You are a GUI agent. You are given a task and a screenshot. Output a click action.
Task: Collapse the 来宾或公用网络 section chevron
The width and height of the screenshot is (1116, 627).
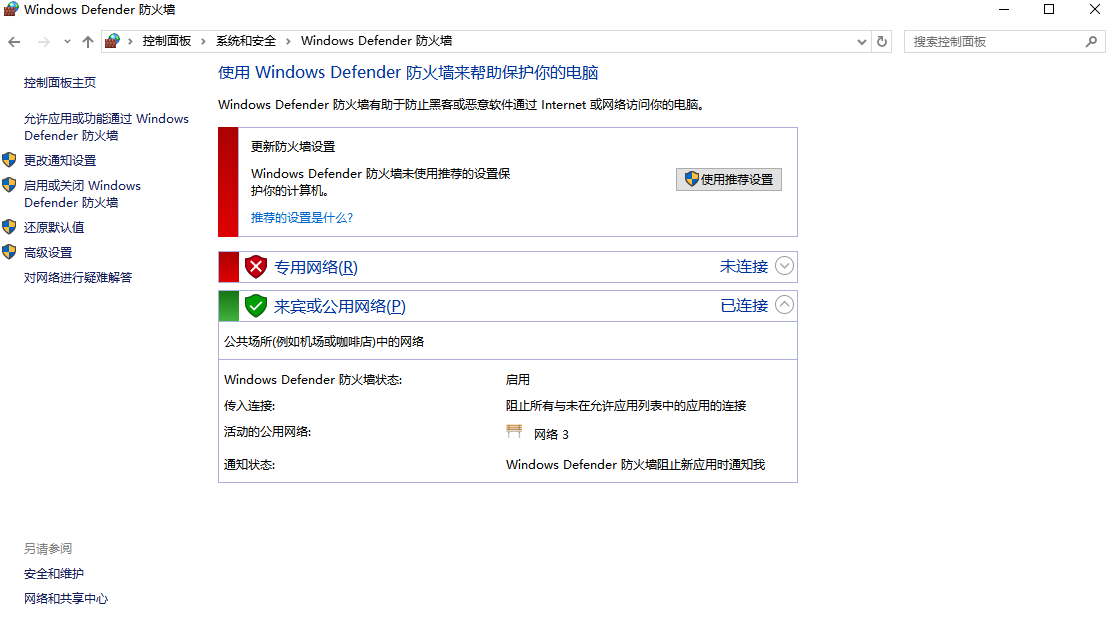(784, 305)
